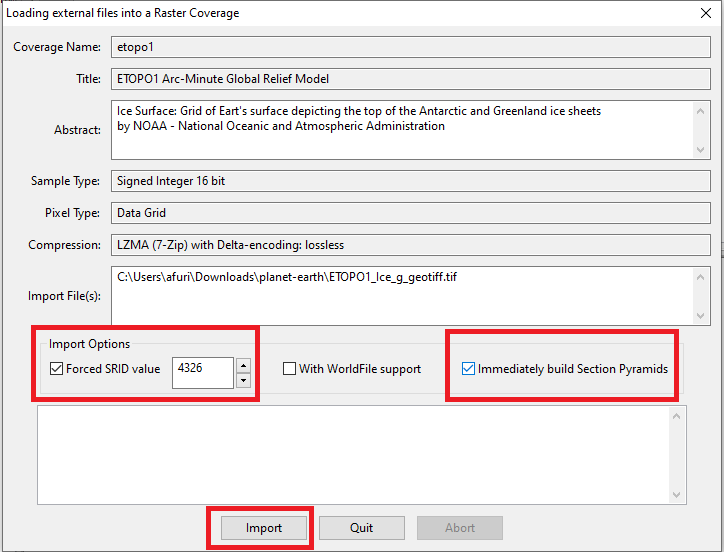
Task: Uncheck the Forced SRID value checkbox
Action: tap(56, 369)
